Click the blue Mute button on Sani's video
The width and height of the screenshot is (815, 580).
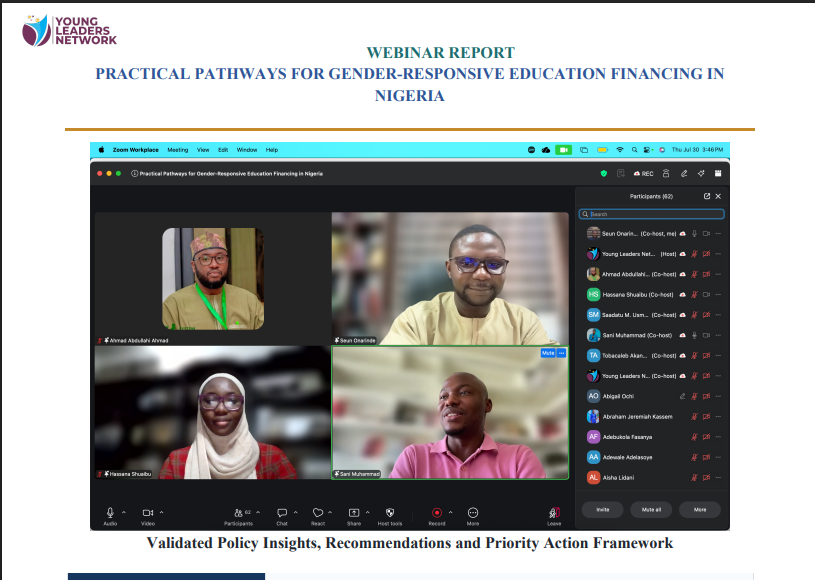coord(548,353)
